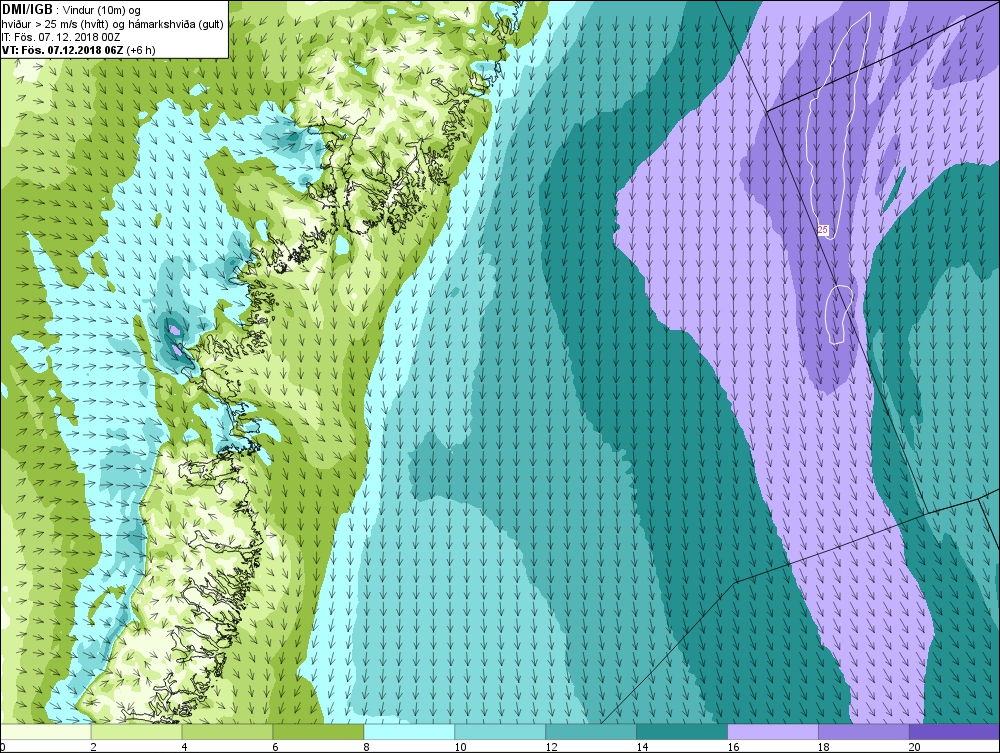Click the legend value "14"
This screenshot has width=1000, height=753.
point(642,747)
